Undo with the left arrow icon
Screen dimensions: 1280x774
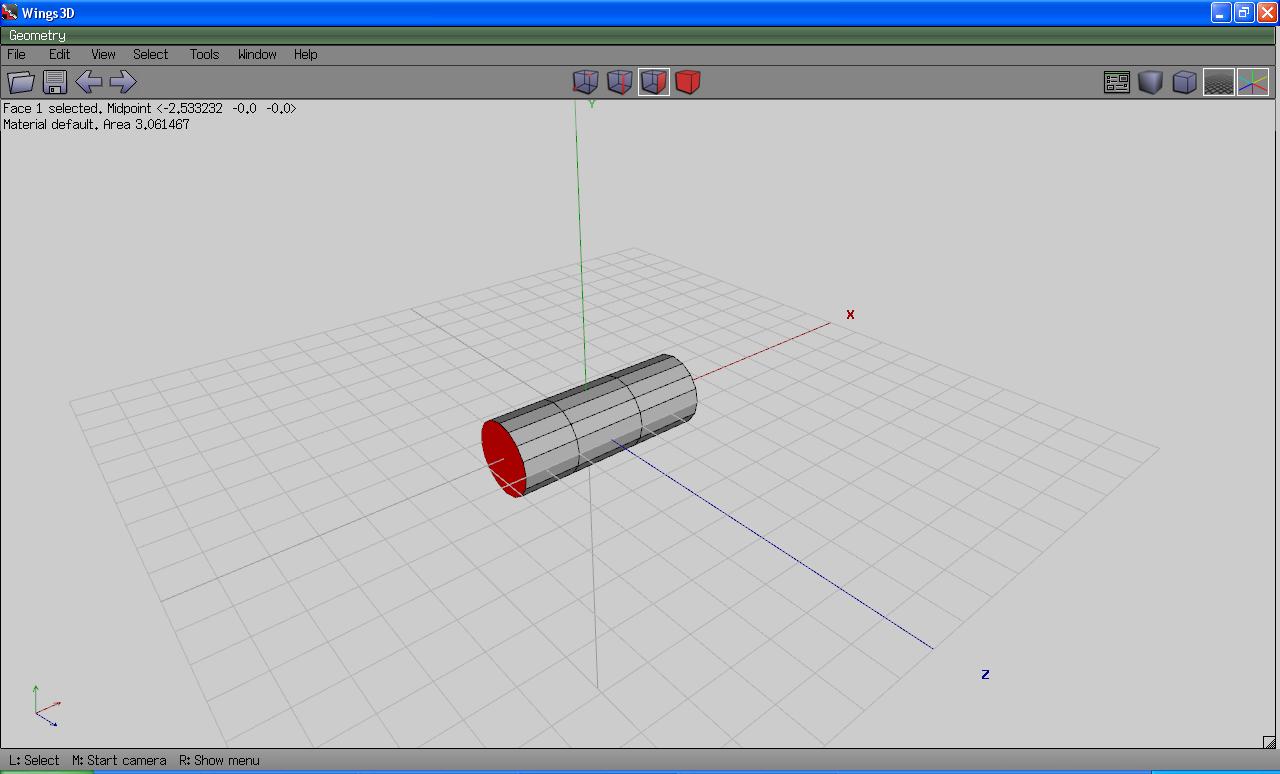[89, 82]
